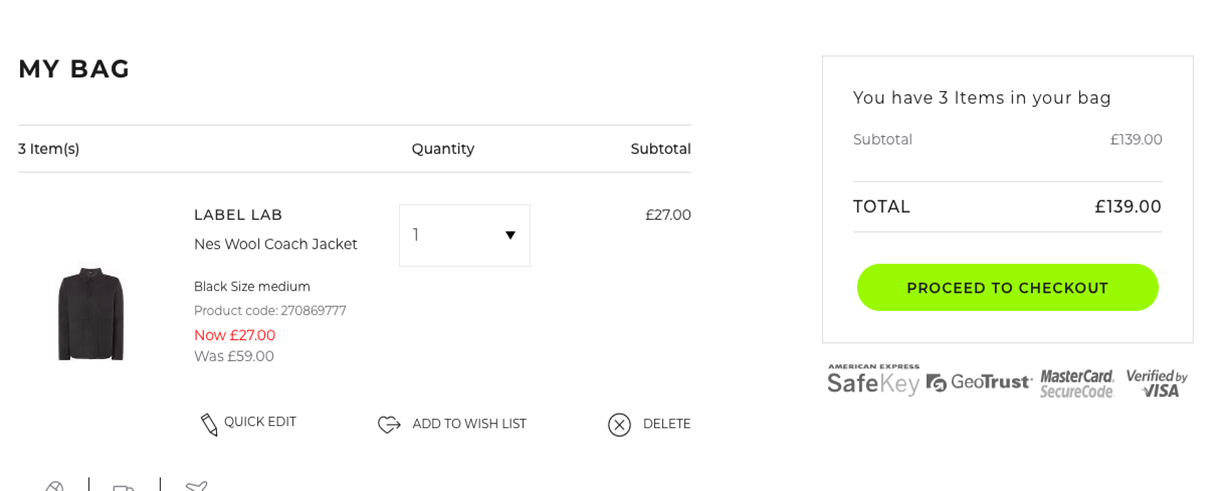1228x491 pixels.
Task: Click the heart arrow wish list icon
Action: click(x=389, y=424)
